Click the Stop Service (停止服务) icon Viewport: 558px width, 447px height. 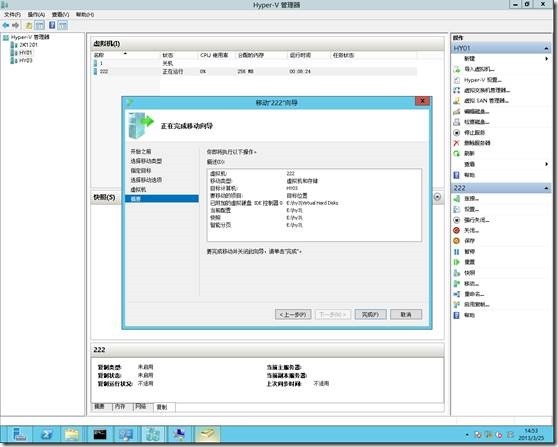[457, 132]
